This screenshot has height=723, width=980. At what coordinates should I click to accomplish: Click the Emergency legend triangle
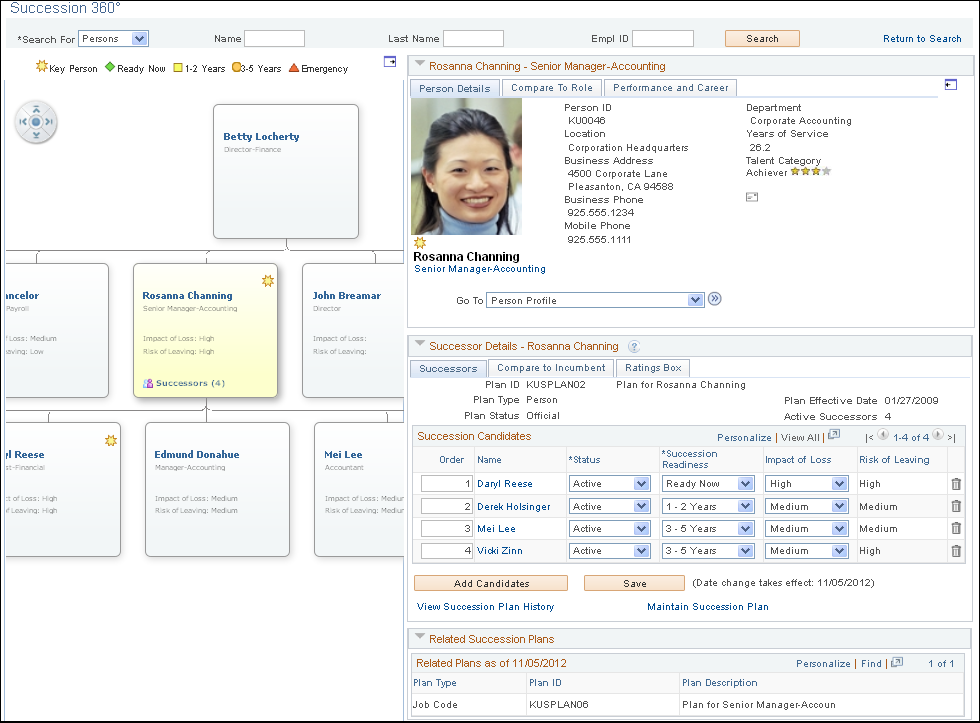click(x=294, y=67)
